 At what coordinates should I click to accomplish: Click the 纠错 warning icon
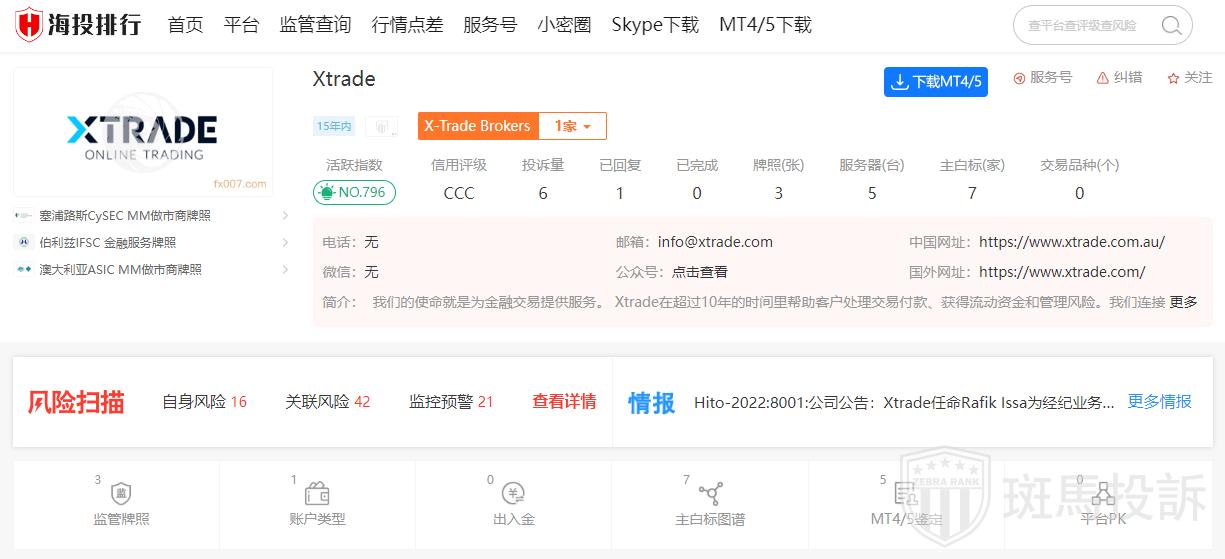click(x=1103, y=78)
